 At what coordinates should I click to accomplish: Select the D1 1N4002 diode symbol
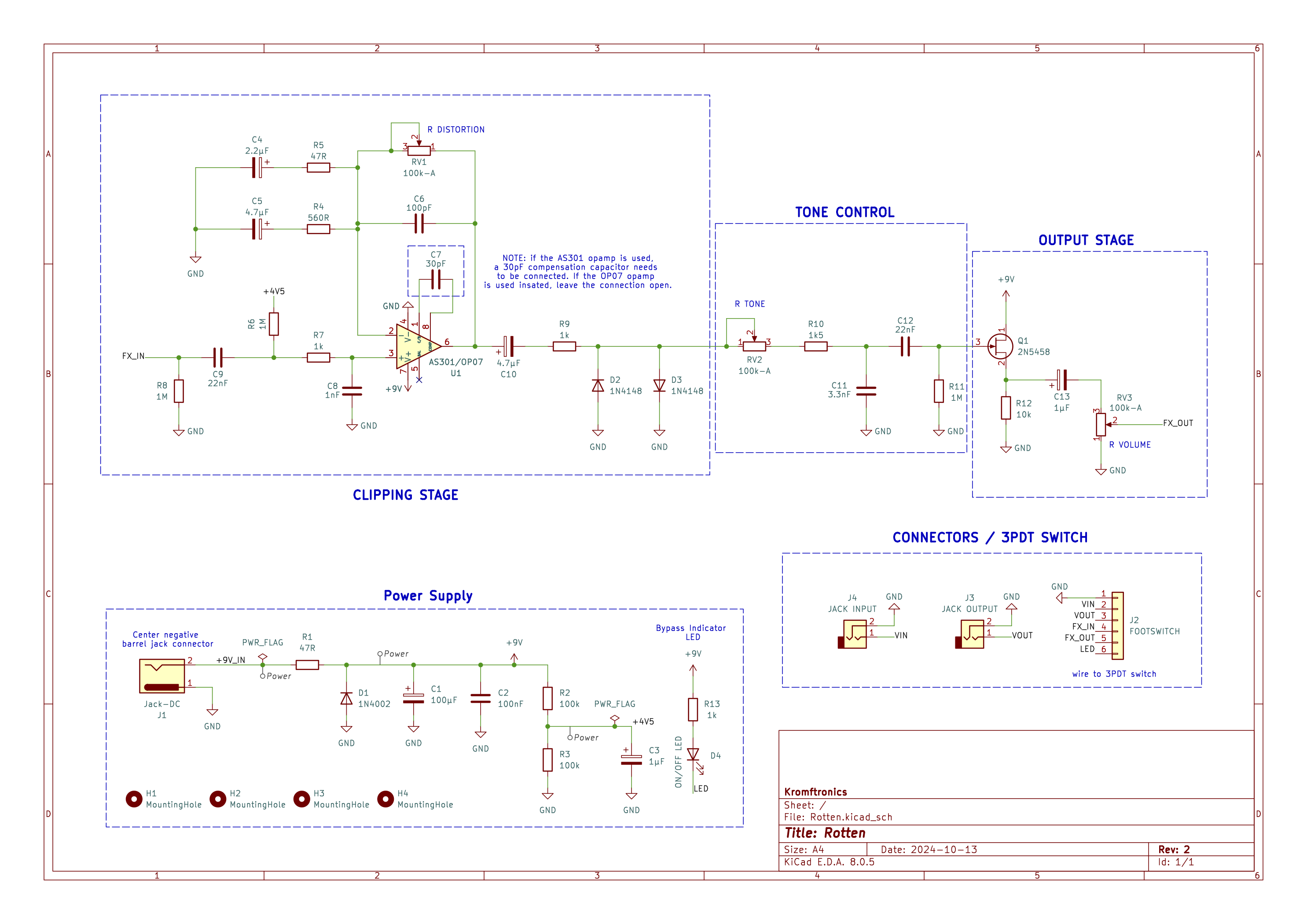pyautogui.click(x=346, y=698)
